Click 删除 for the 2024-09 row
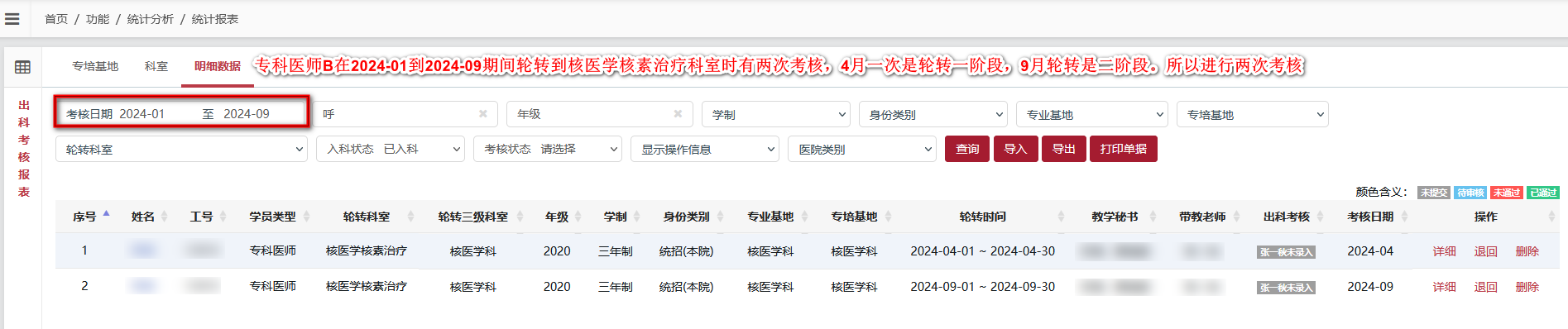 coord(1527,287)
